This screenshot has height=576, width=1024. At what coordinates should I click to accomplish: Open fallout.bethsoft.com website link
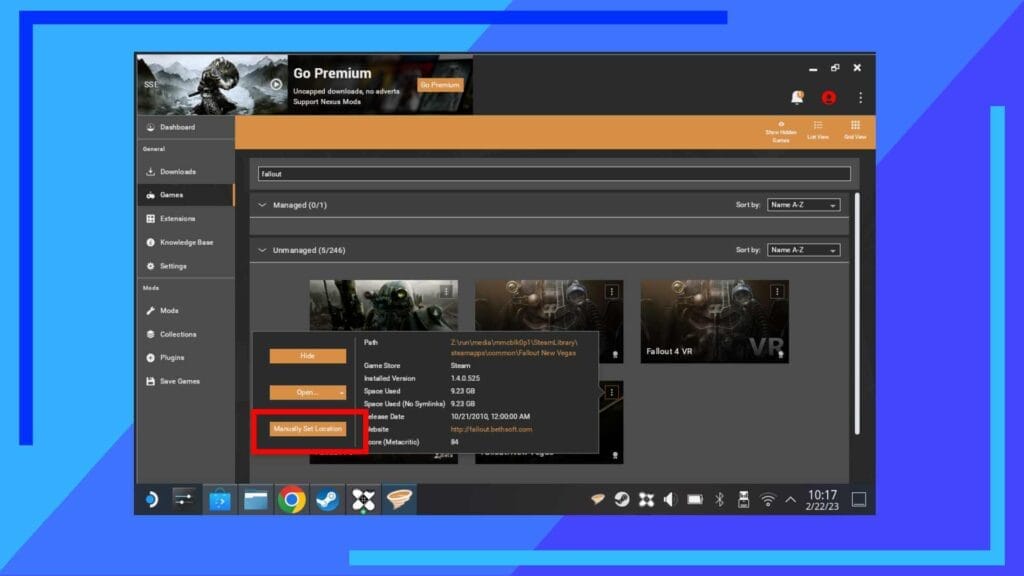(x=491, y=430)
